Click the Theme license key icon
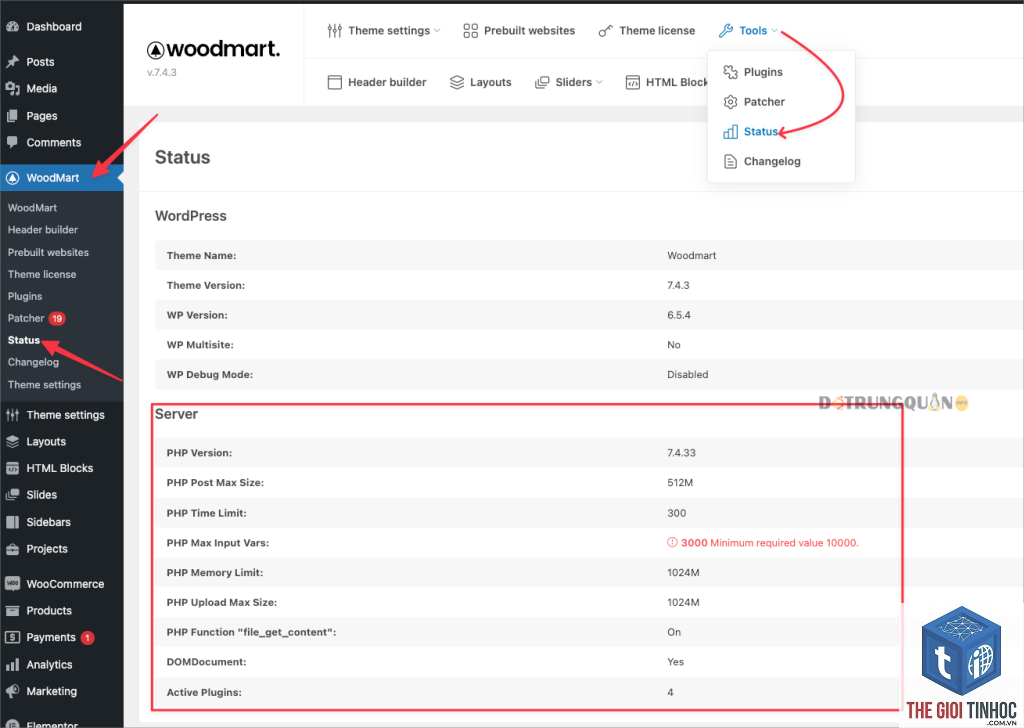The width and height of the screenshot is (1024, 728). 605,31
